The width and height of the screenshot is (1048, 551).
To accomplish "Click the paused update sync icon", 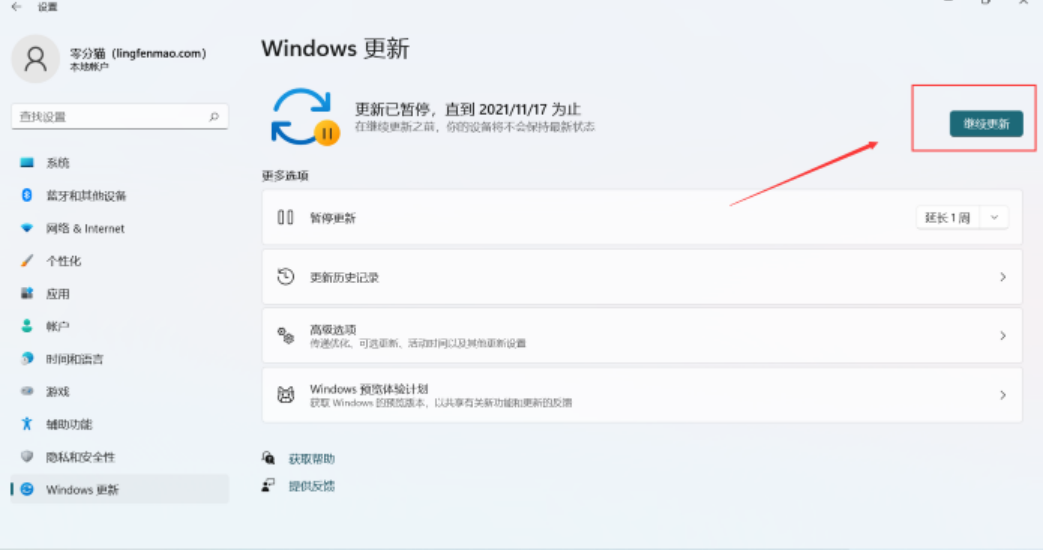I will [304, 117].
